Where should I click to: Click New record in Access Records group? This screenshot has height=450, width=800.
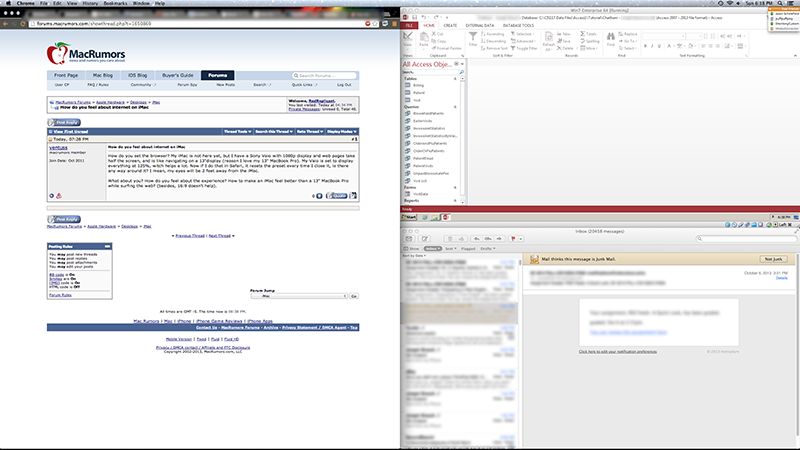pyautogui.click(x=564, y=34)
